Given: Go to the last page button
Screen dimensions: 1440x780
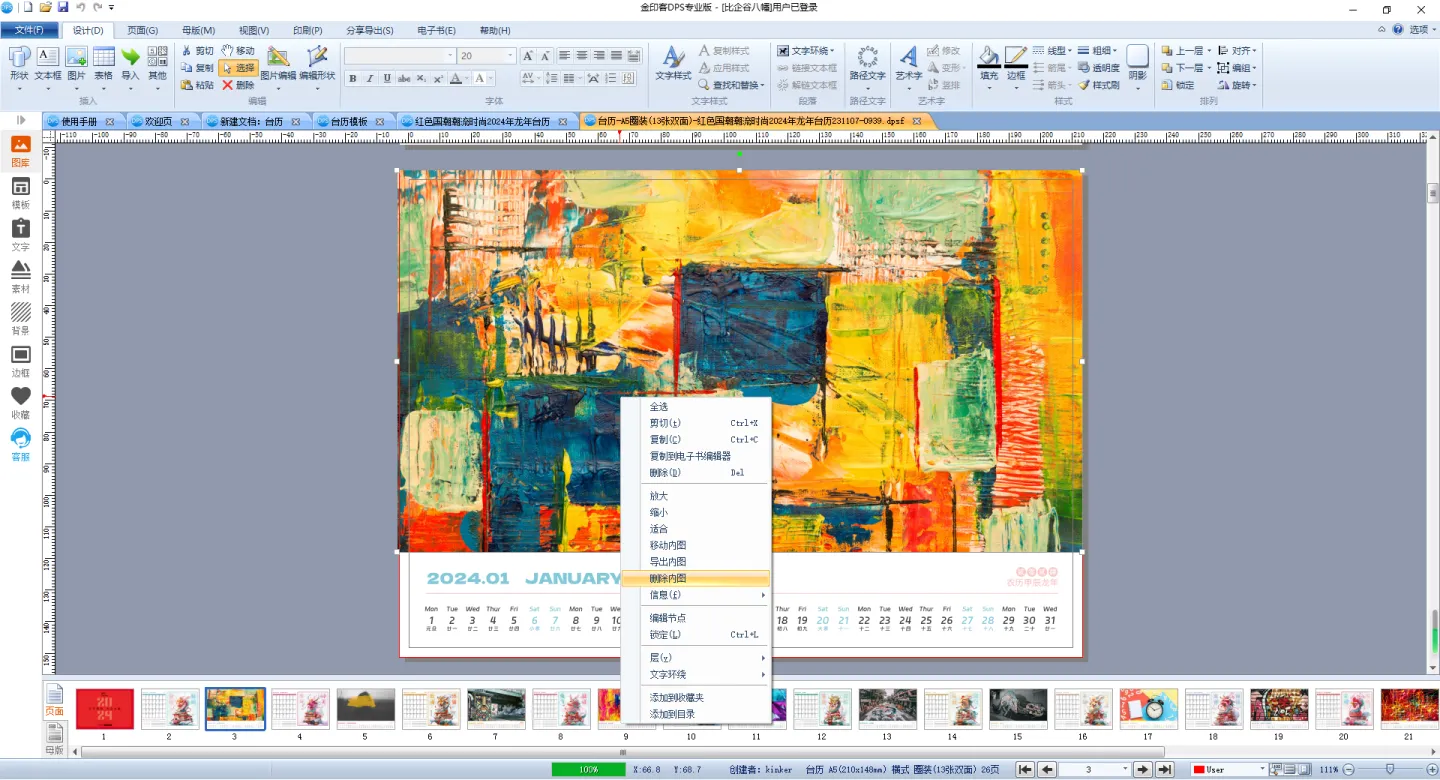Looking at the screenshot, I should point(1164,769).
